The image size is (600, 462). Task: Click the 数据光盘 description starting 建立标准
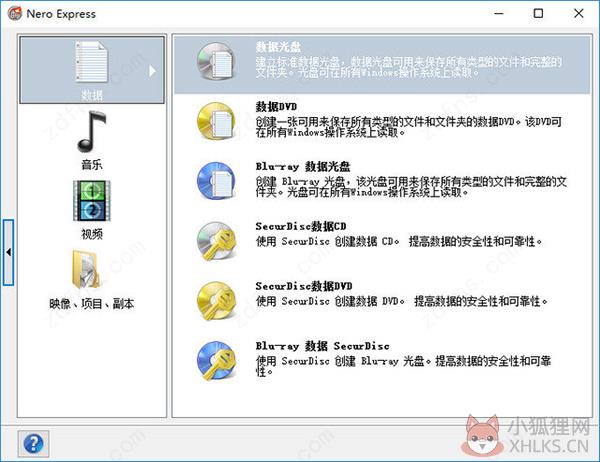click(x=409, y=67)
